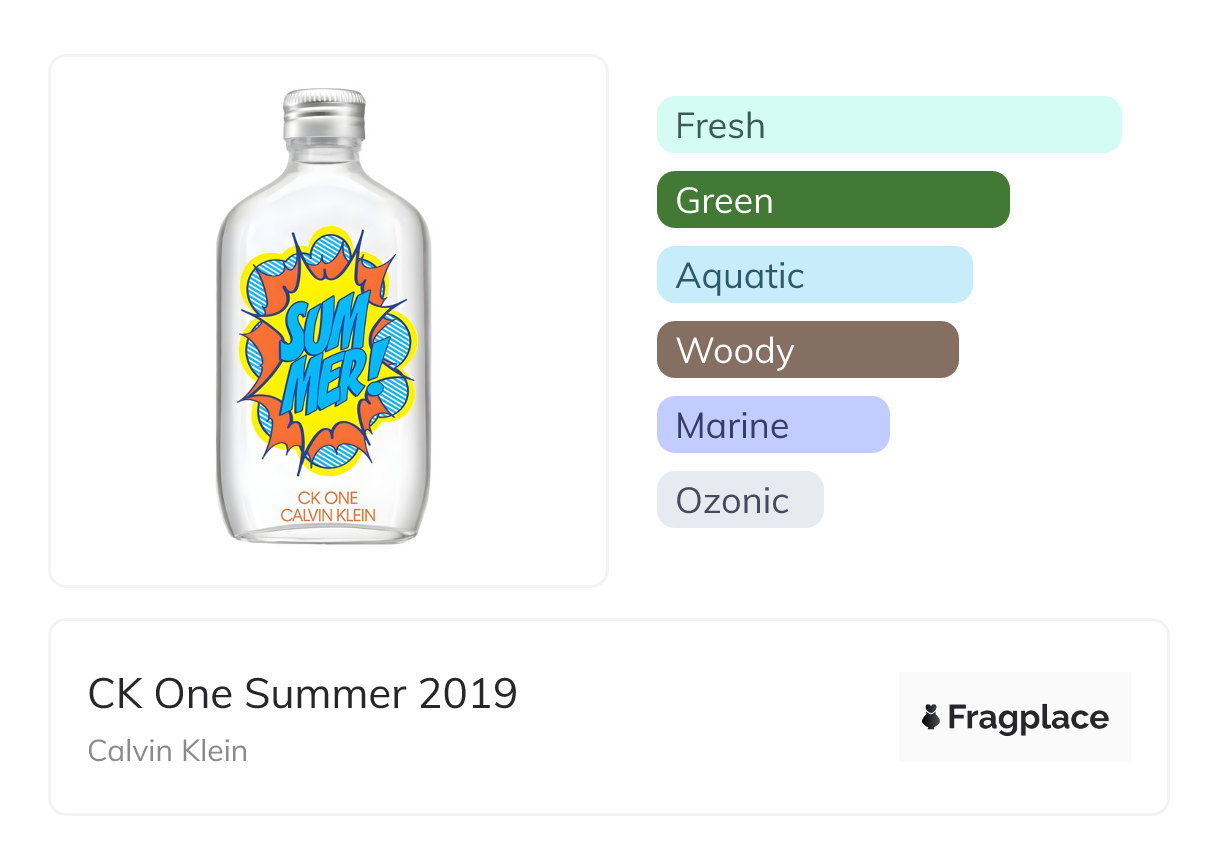Viewport: 1218px width, 864px height.
Task: Select the dark Green accord bar
Action: pyautogui.click(x=833, y=200)
